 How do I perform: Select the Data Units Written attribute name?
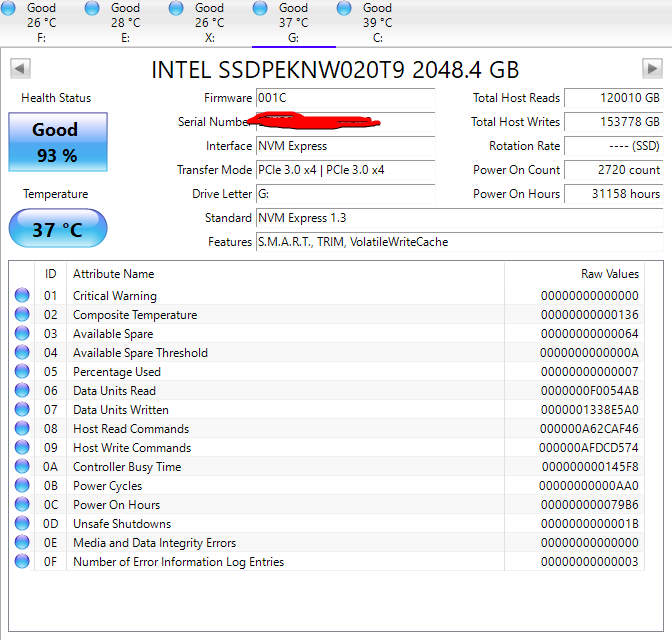(x=121, y=410)
